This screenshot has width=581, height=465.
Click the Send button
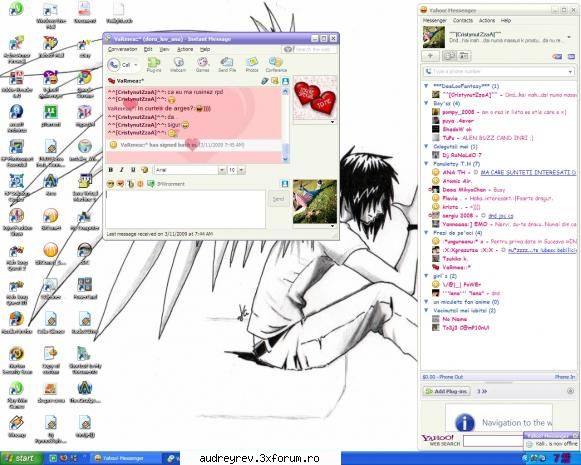pos(278,199)
